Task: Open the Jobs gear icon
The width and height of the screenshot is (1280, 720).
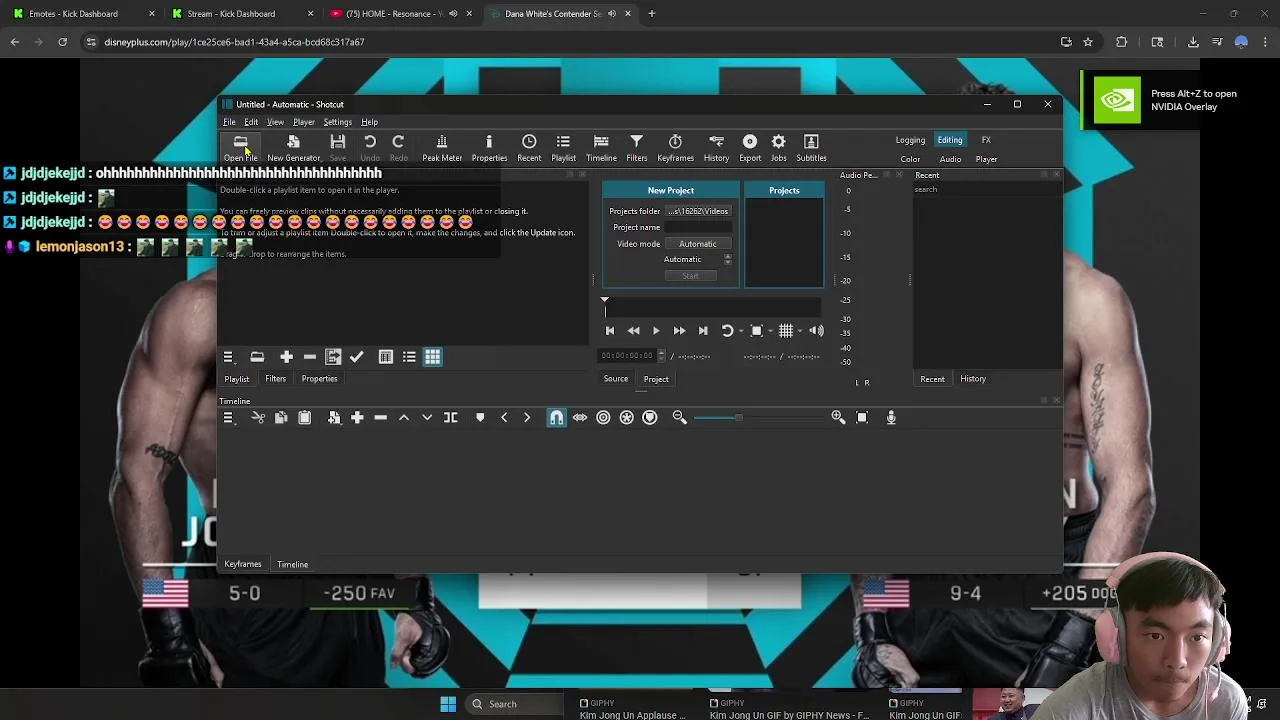Action: click(778, 148)
